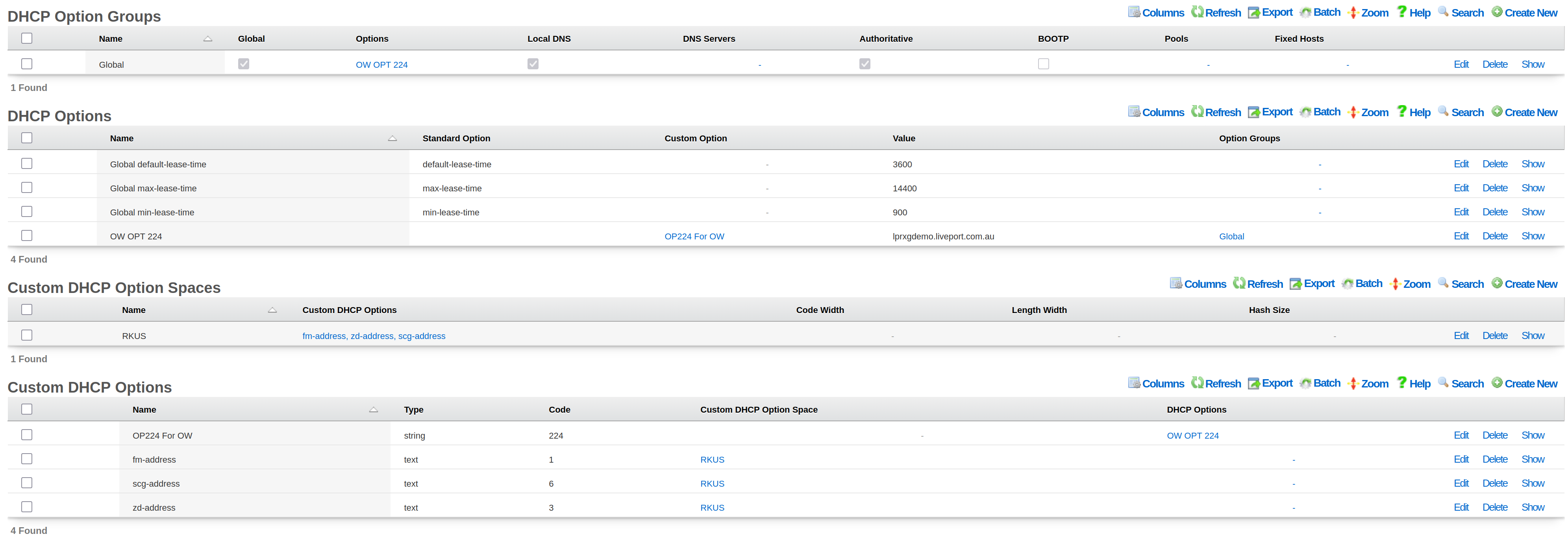Show the Global option group details
Image resolution: width=1568 pixels, height=541 pixels.
point(1533,64)
